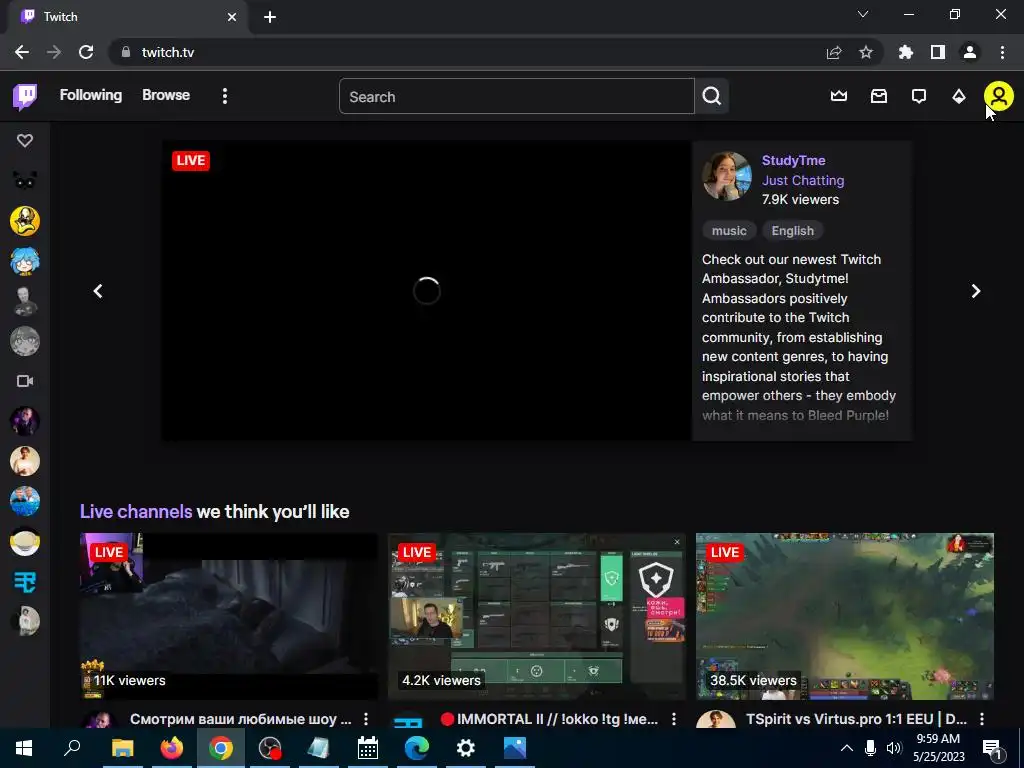Screen dimensions: 1024x768
Task: Open the Смотрим ваши любимые шоу stream title
Action: coord(240,719)
